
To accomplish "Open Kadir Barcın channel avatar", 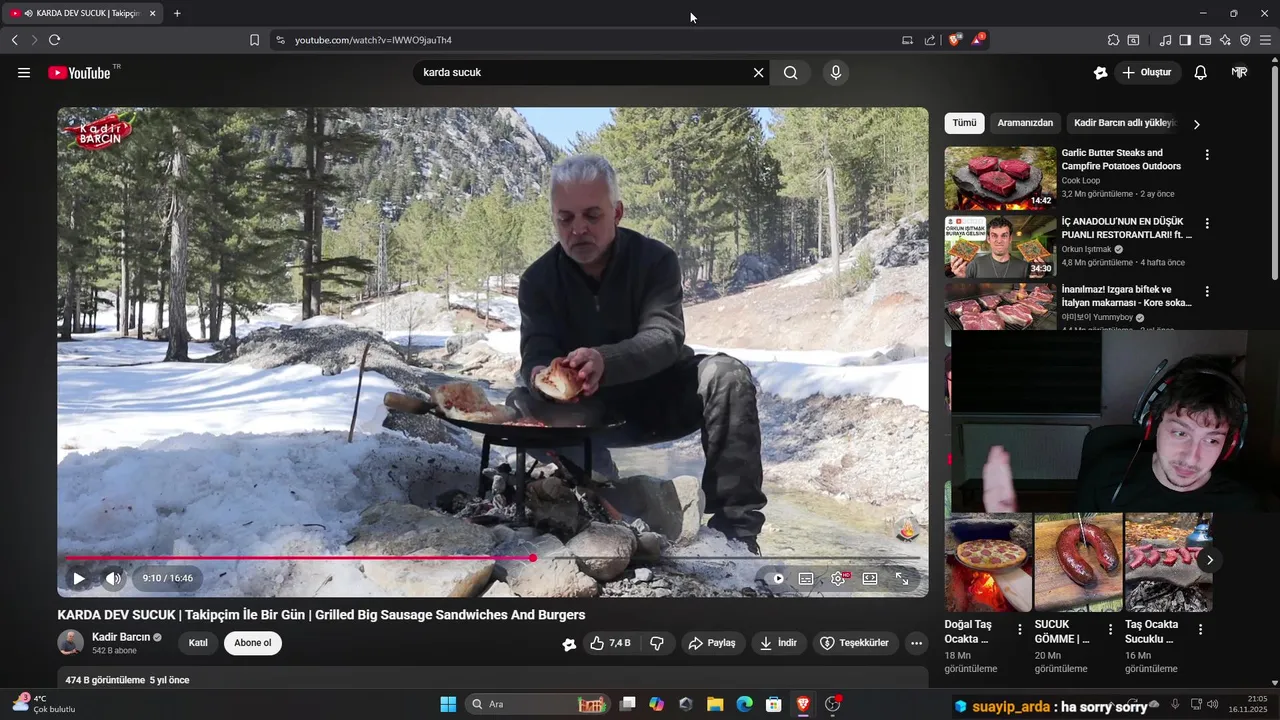I will point(71,643).
